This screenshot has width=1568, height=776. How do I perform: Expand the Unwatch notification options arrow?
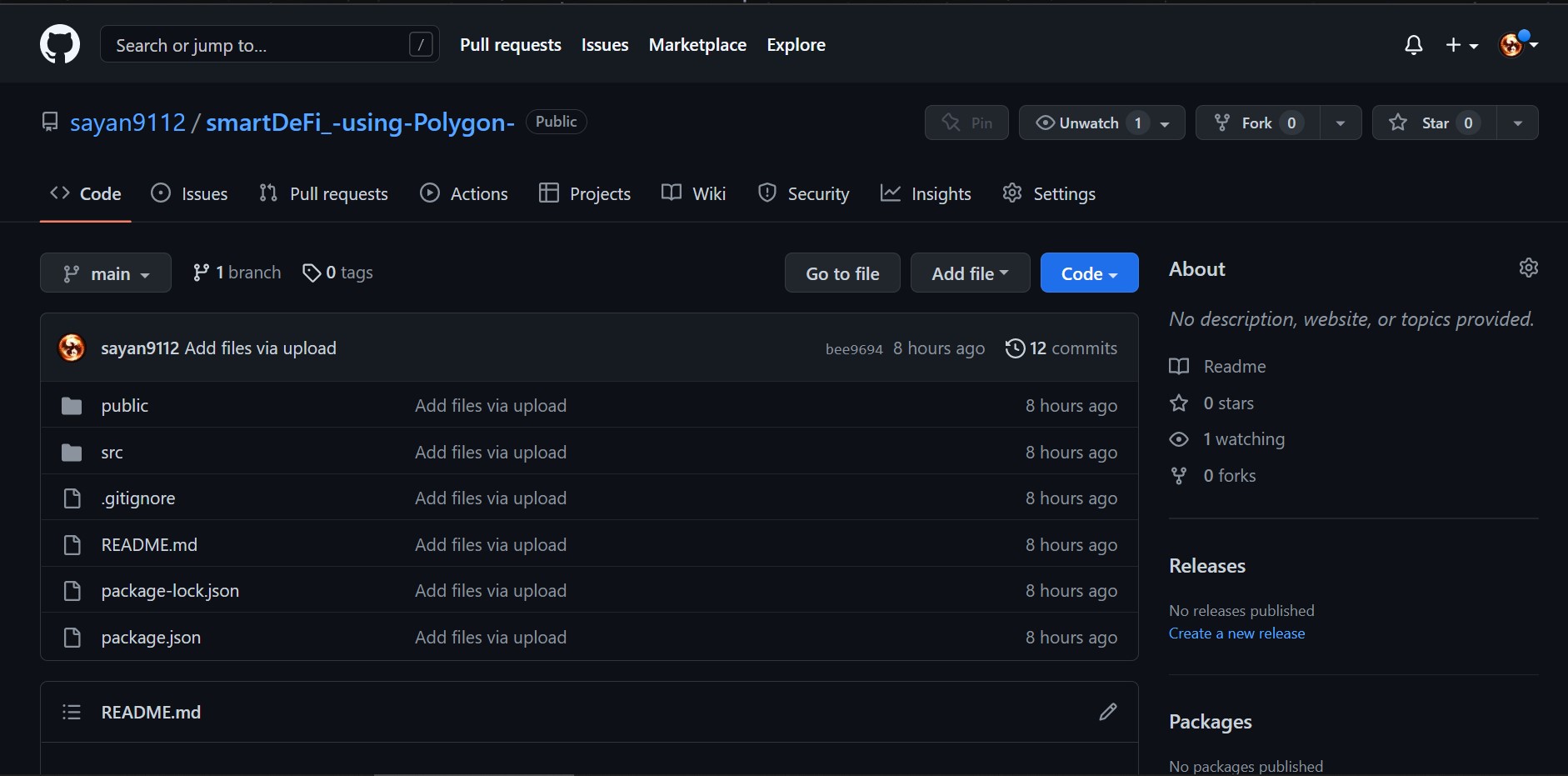tap(1166, 123)
